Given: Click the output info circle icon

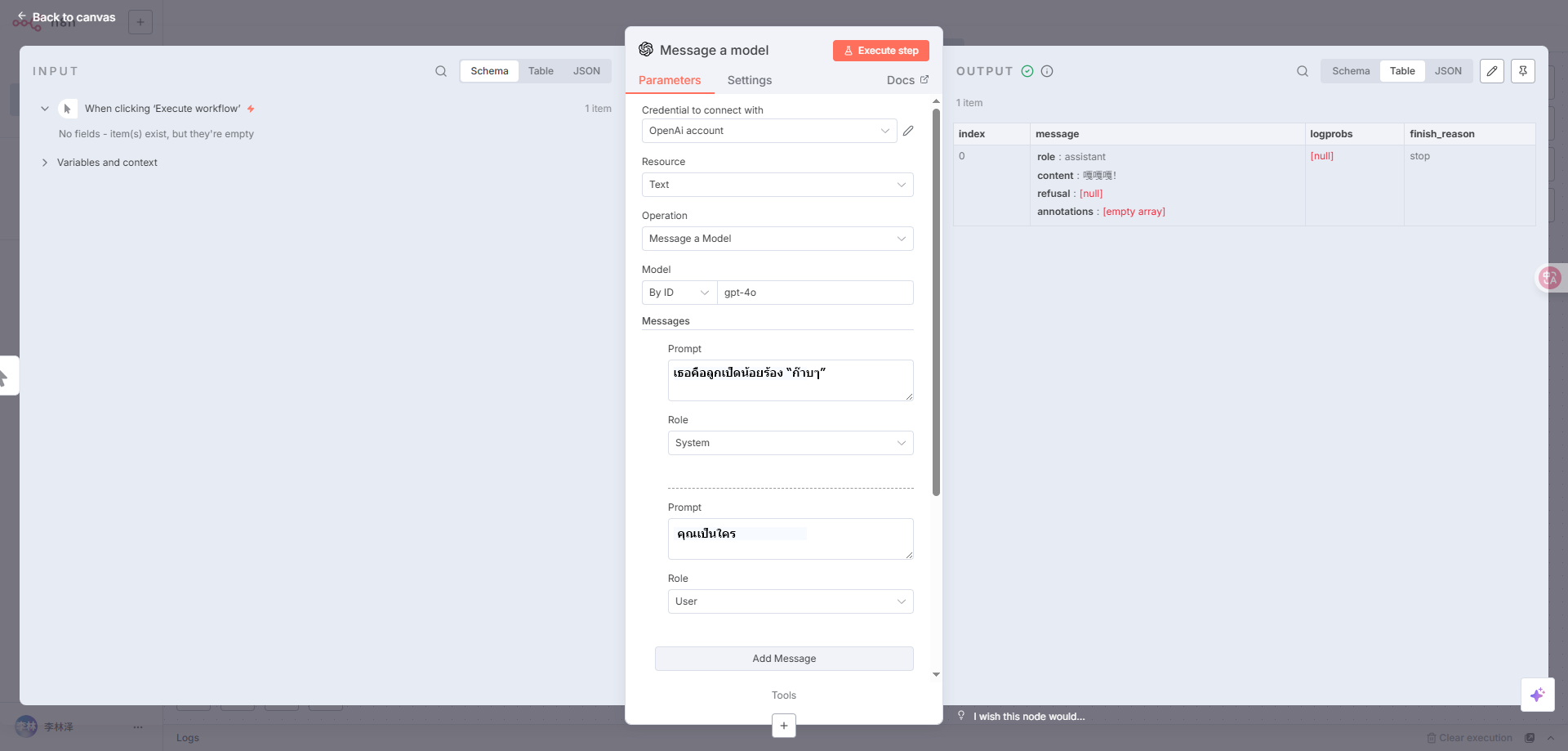Looking at the screenshot, I should coord(1047,71).
